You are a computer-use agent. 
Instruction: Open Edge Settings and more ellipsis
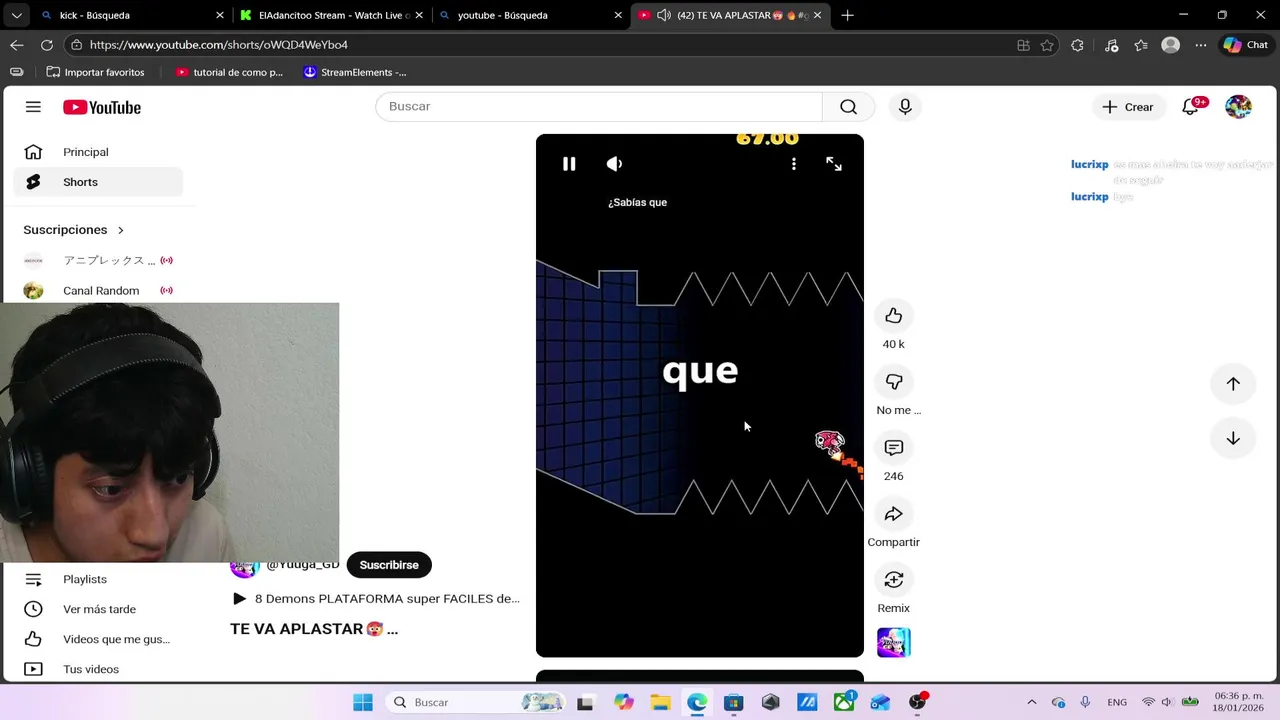click(x=1201, y=45)
